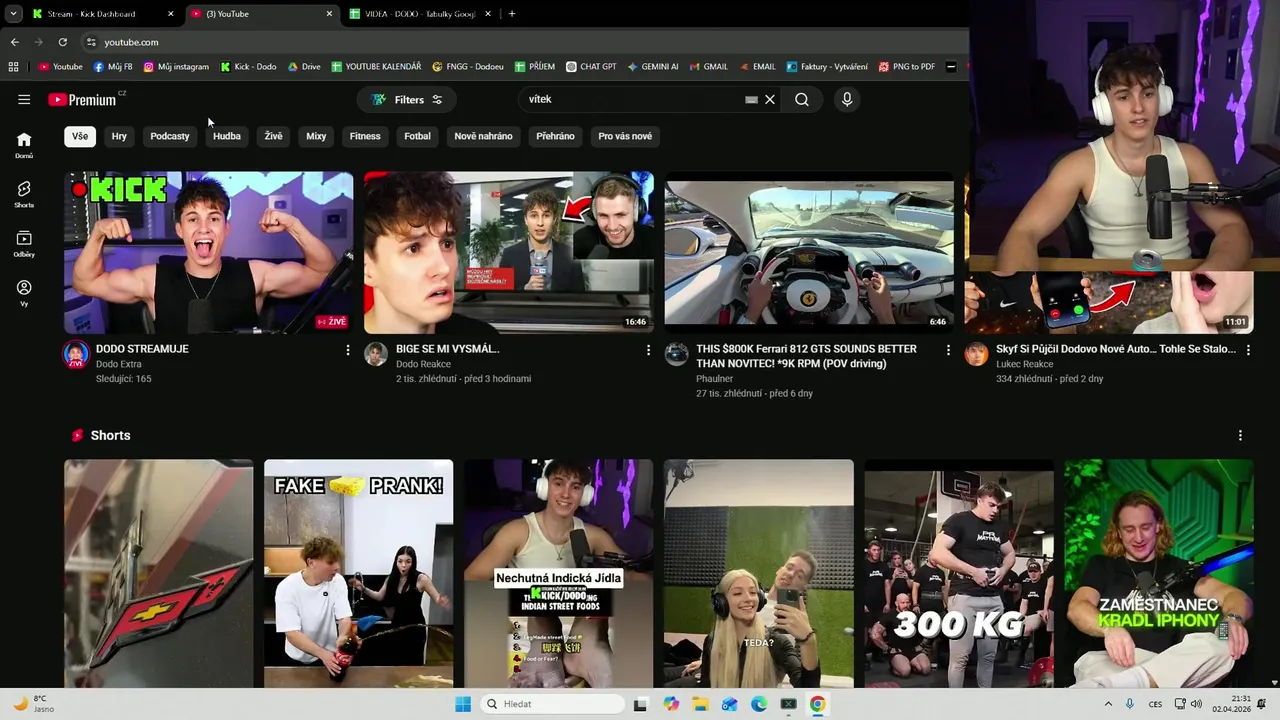Viewport: 1280px width, 720px height.
Task: Open the Můj instagram bookmark
Action: point(176,67)
